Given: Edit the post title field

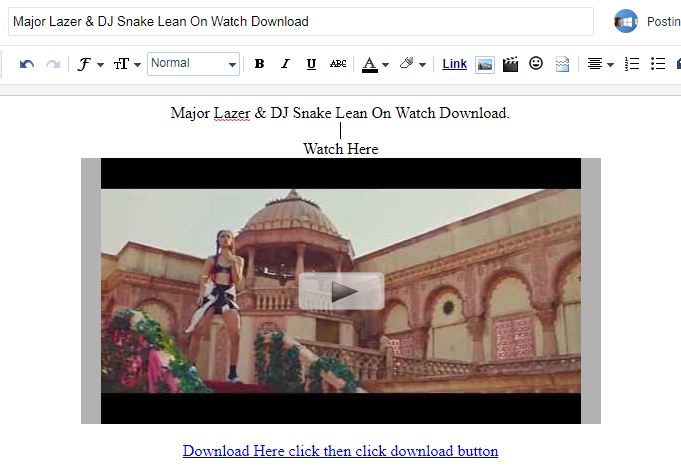Looking at the screenshot, I should coord(301,22).
